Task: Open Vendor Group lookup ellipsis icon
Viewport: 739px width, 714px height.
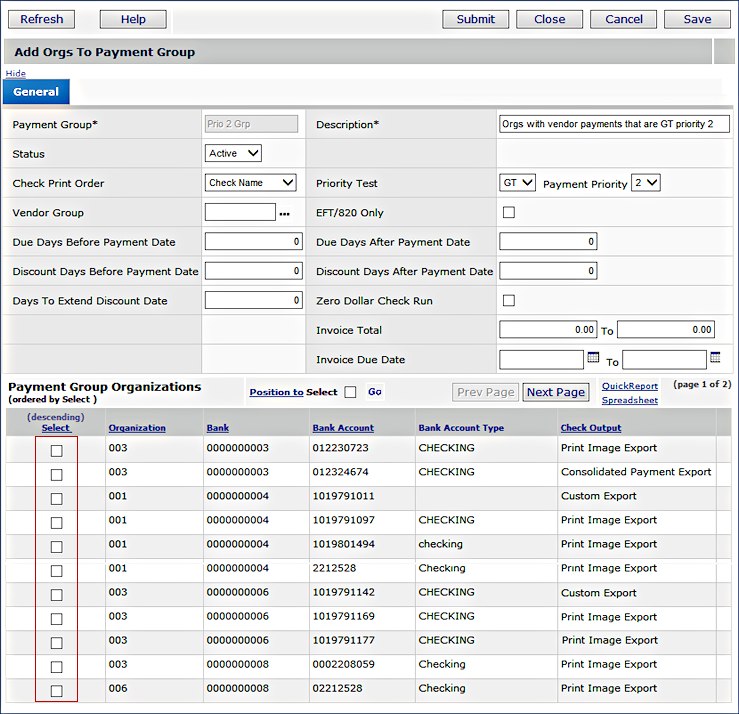Action: pyautogui.click(x=284, y=214)
